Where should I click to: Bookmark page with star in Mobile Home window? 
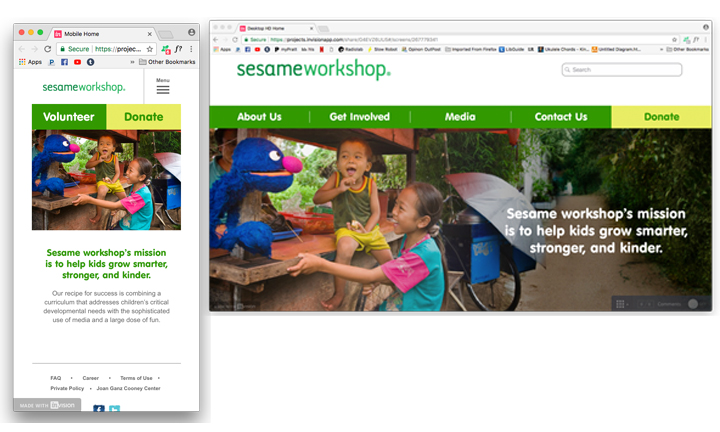click(x=150, y=49)
